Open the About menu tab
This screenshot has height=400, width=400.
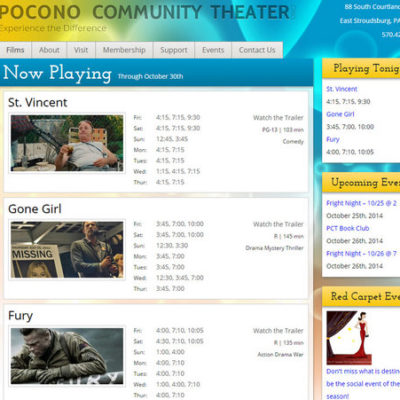(49, 50)
